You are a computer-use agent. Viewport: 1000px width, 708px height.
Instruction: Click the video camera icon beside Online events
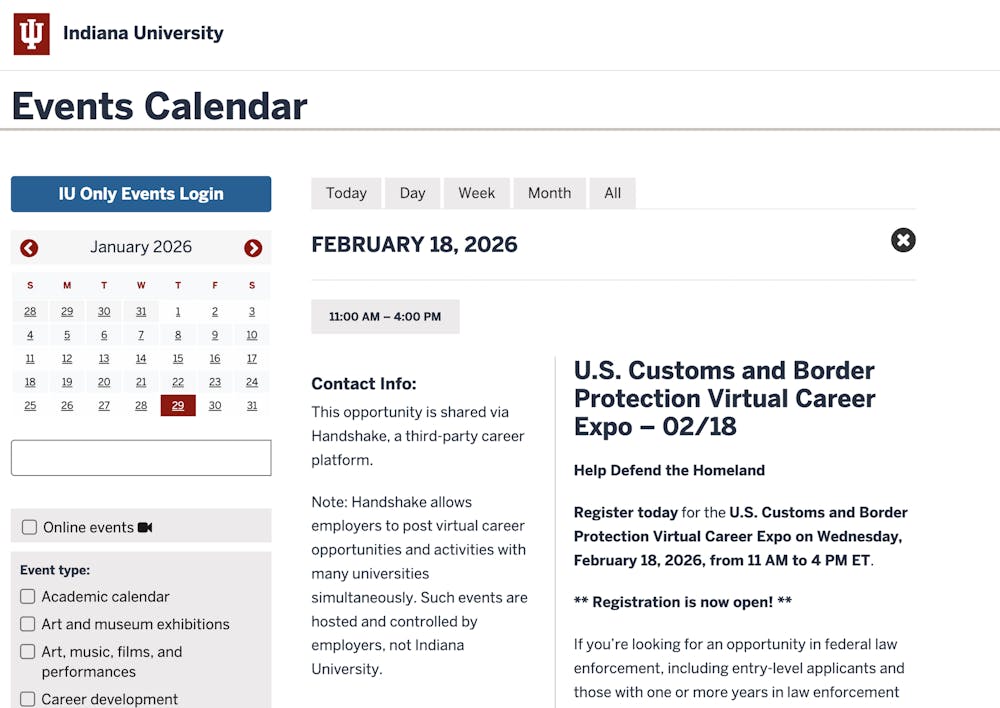click(145, 527)
